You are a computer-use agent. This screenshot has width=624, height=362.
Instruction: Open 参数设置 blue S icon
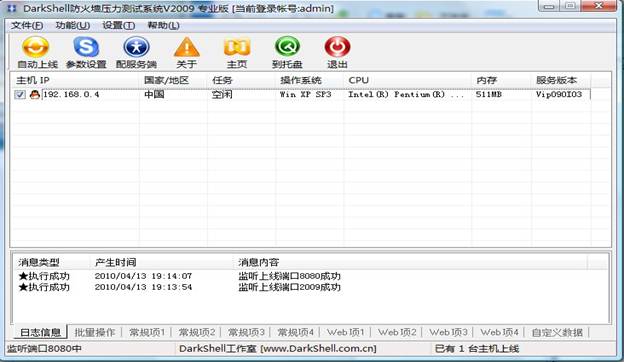pos(86,47)
